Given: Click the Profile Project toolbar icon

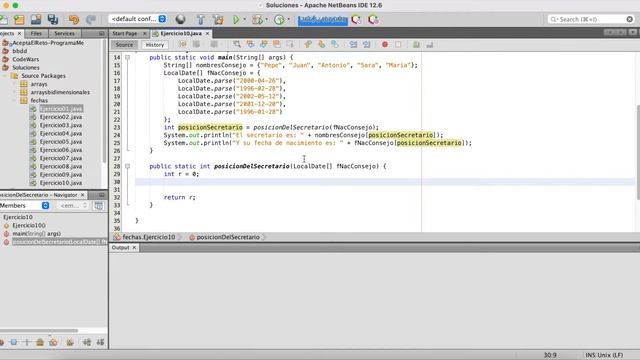Looking at the screenshot, I should [279, 19].
